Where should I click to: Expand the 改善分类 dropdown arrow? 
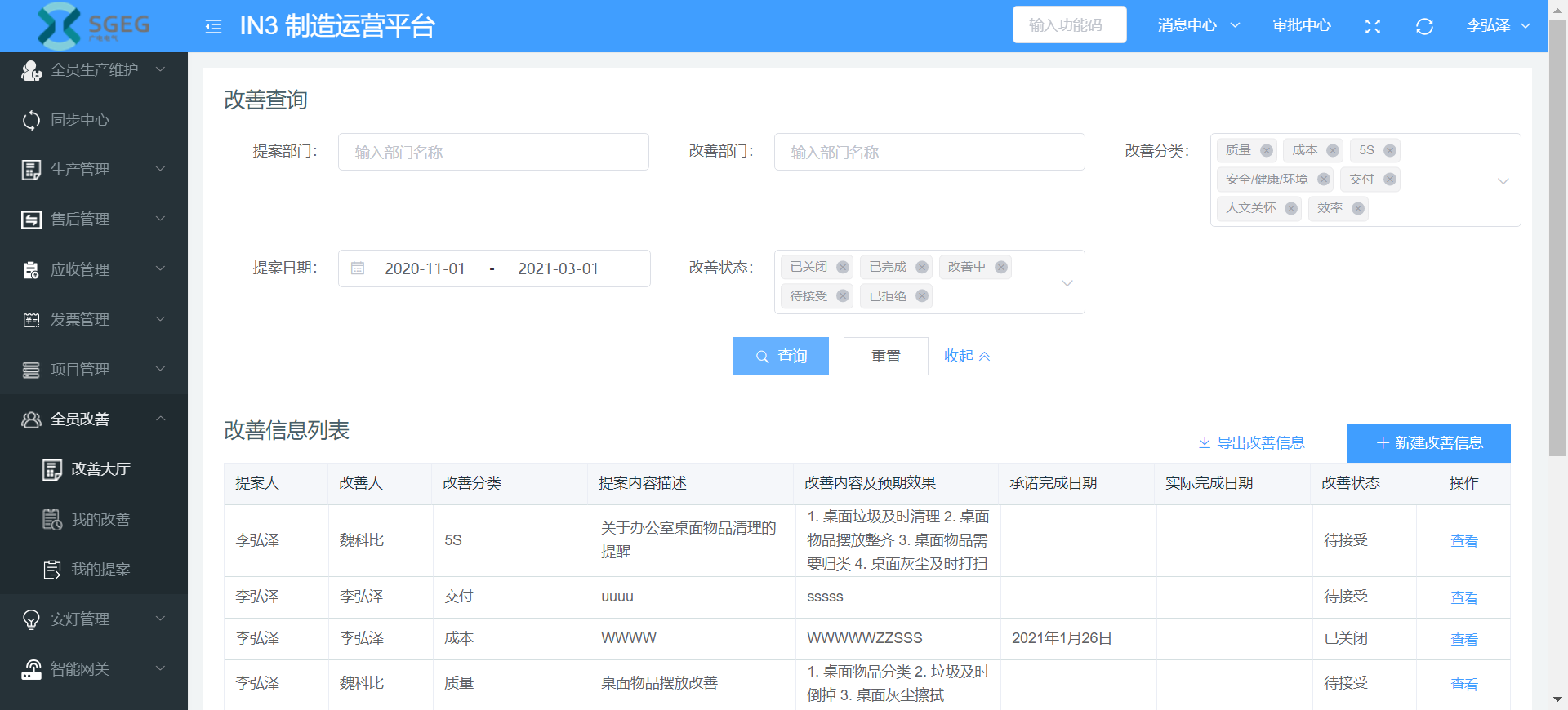1503,180
